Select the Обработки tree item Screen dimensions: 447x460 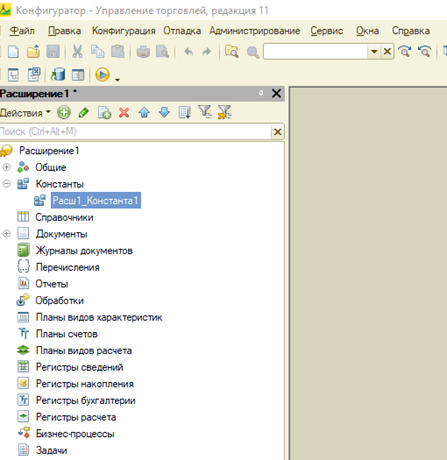tap(60, 301)
